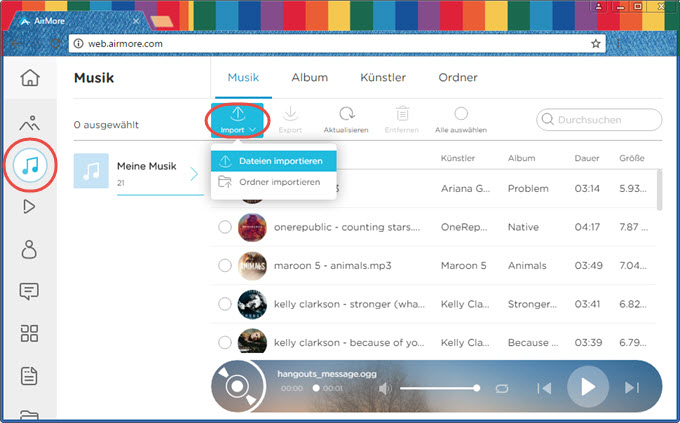Screen dimensions: 680x423
Task: Go back in the browser
Action: pos(16,43)
